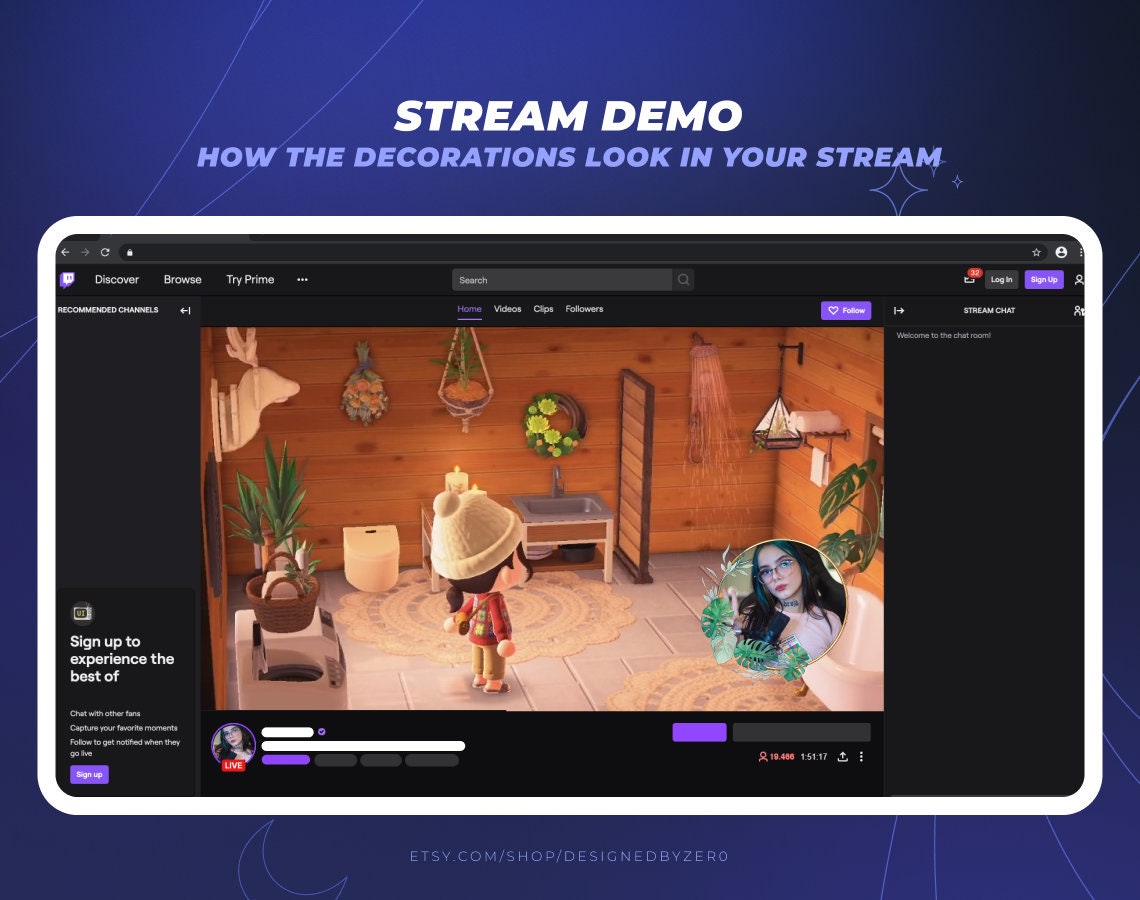Viewport: 1140px width, 900px height.
Task: Bookmark page with the star icon
Action: click(1036, 252)
